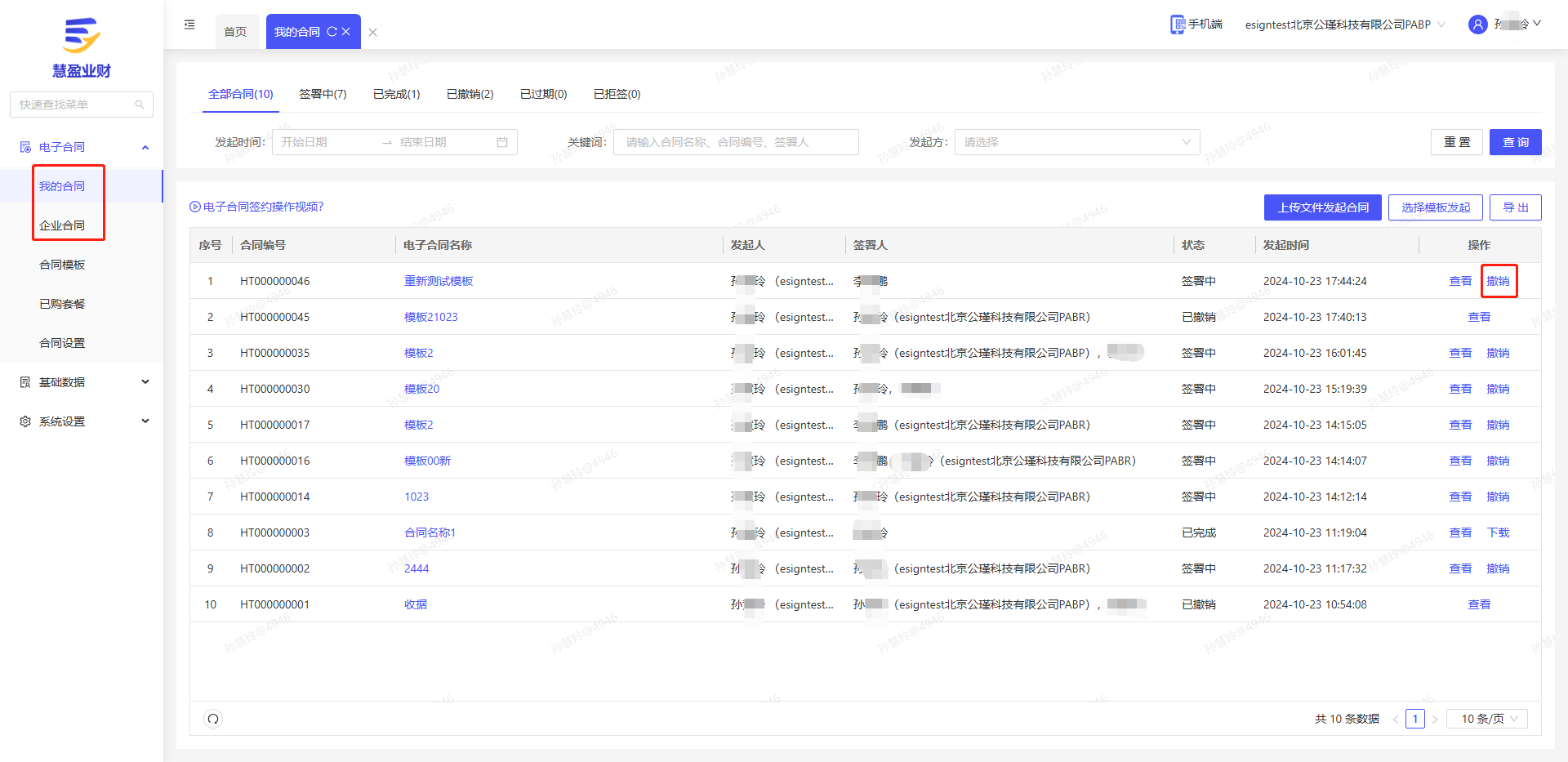
Task: Click the refresh icon on 我的合同 tab
Action: coord(332,32)
